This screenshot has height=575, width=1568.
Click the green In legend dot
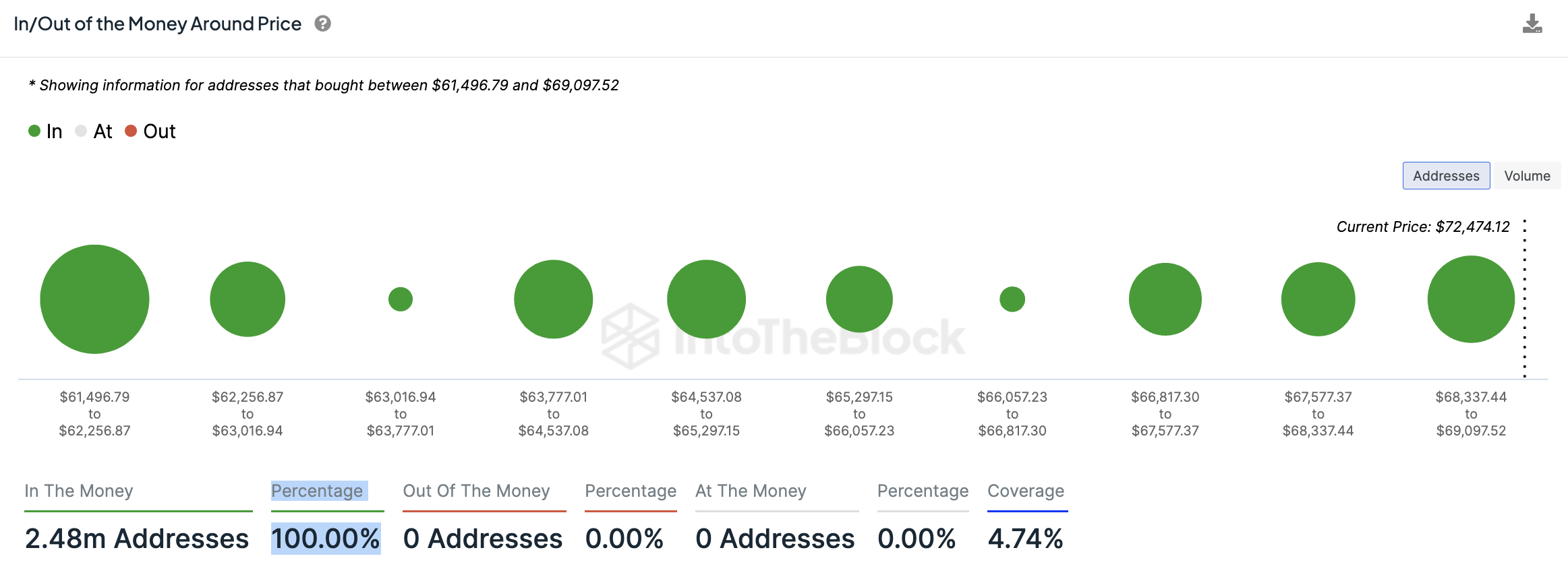pos(34,131)
